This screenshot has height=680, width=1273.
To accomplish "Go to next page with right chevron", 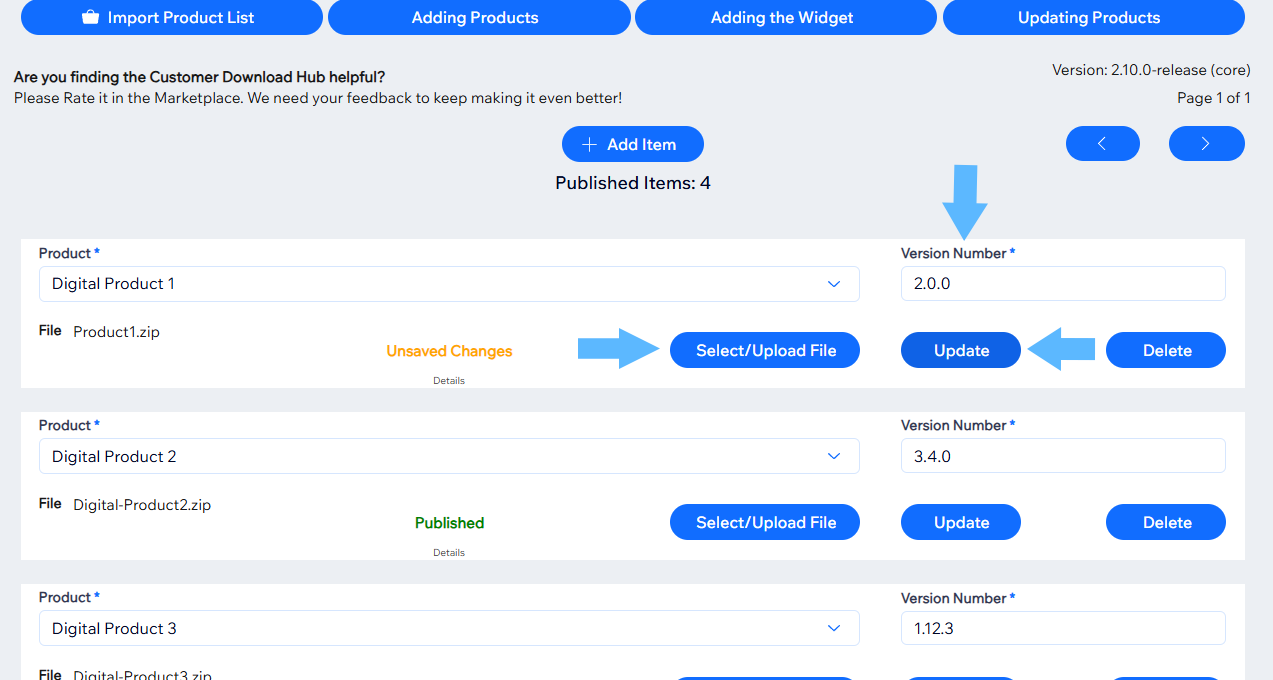I will pyautogui.click(x=1206, y=144).
